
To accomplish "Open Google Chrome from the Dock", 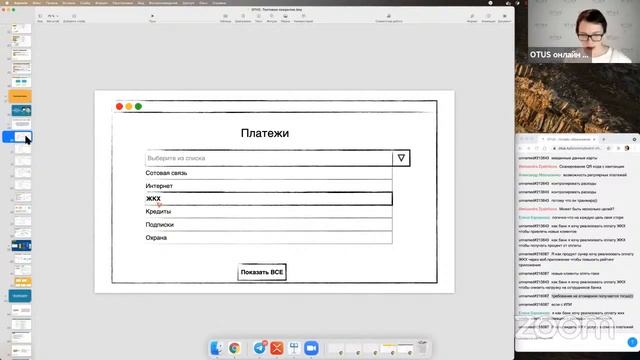I will point(234,348).
